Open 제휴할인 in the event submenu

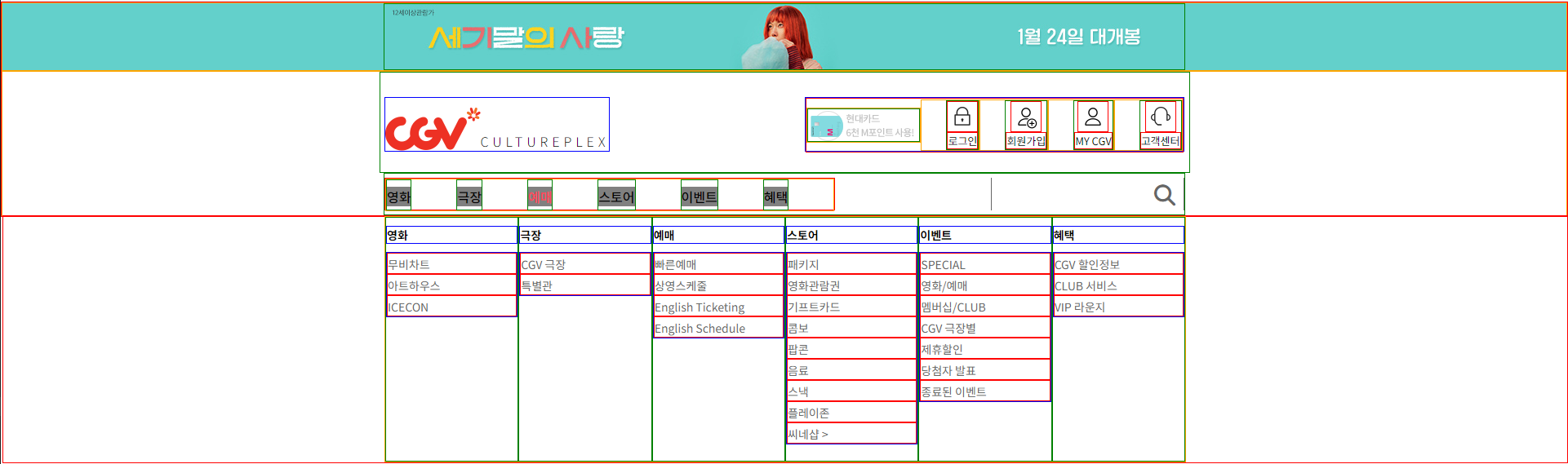click(985, 349)
